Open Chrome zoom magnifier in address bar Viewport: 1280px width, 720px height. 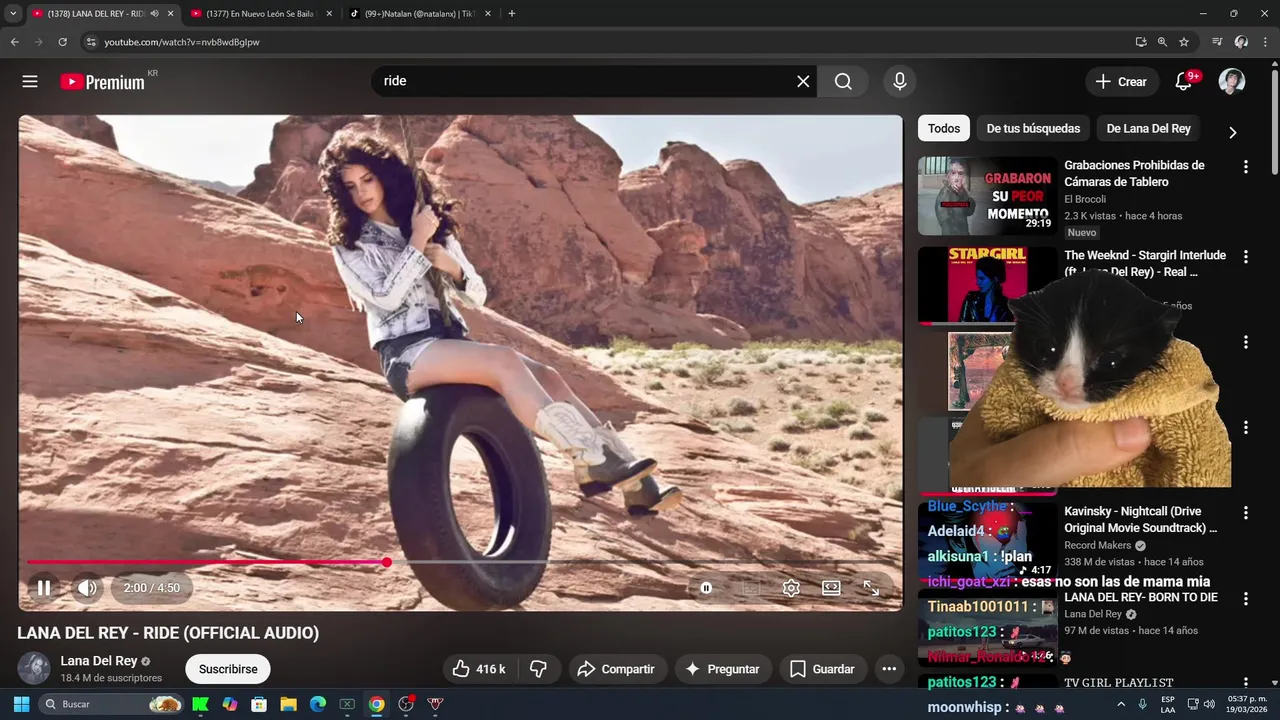(1162, 42)
